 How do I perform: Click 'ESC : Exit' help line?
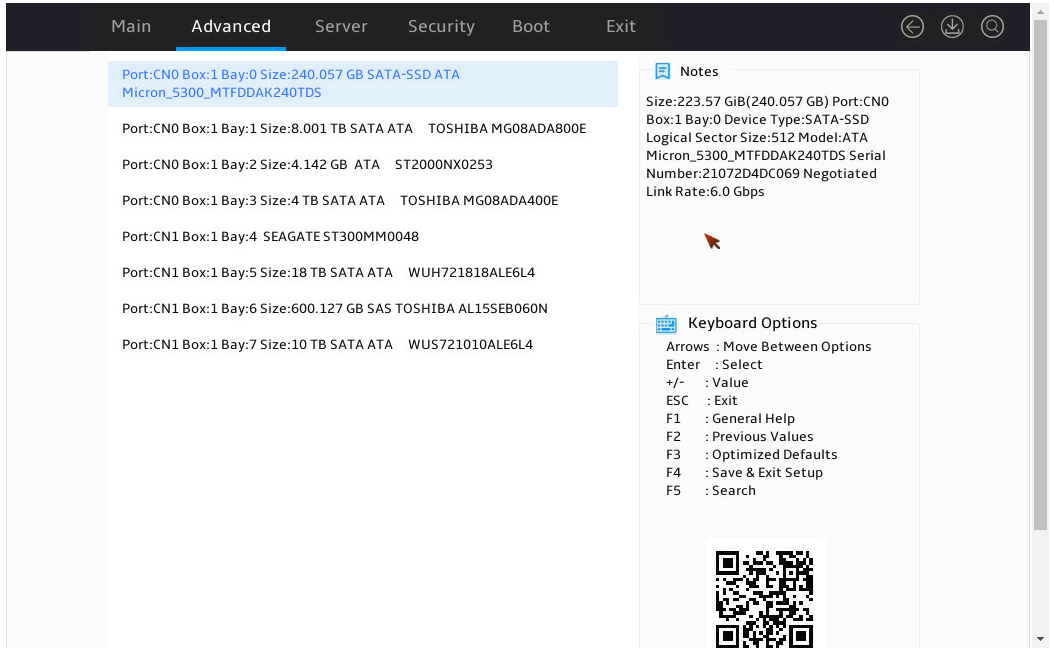coord(701,401)
